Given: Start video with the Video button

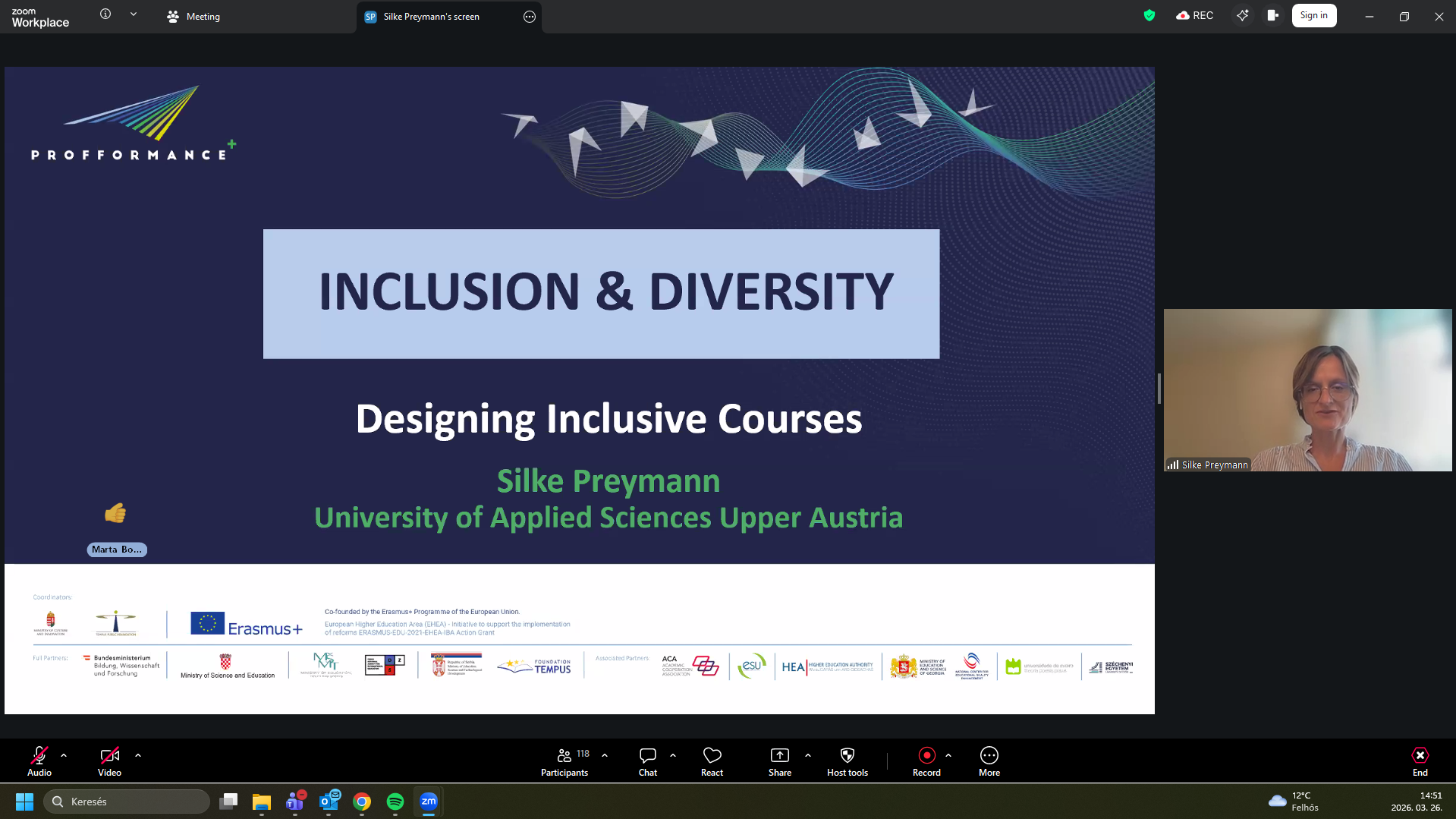Looking at the screenshot, I should coord(109,761).
